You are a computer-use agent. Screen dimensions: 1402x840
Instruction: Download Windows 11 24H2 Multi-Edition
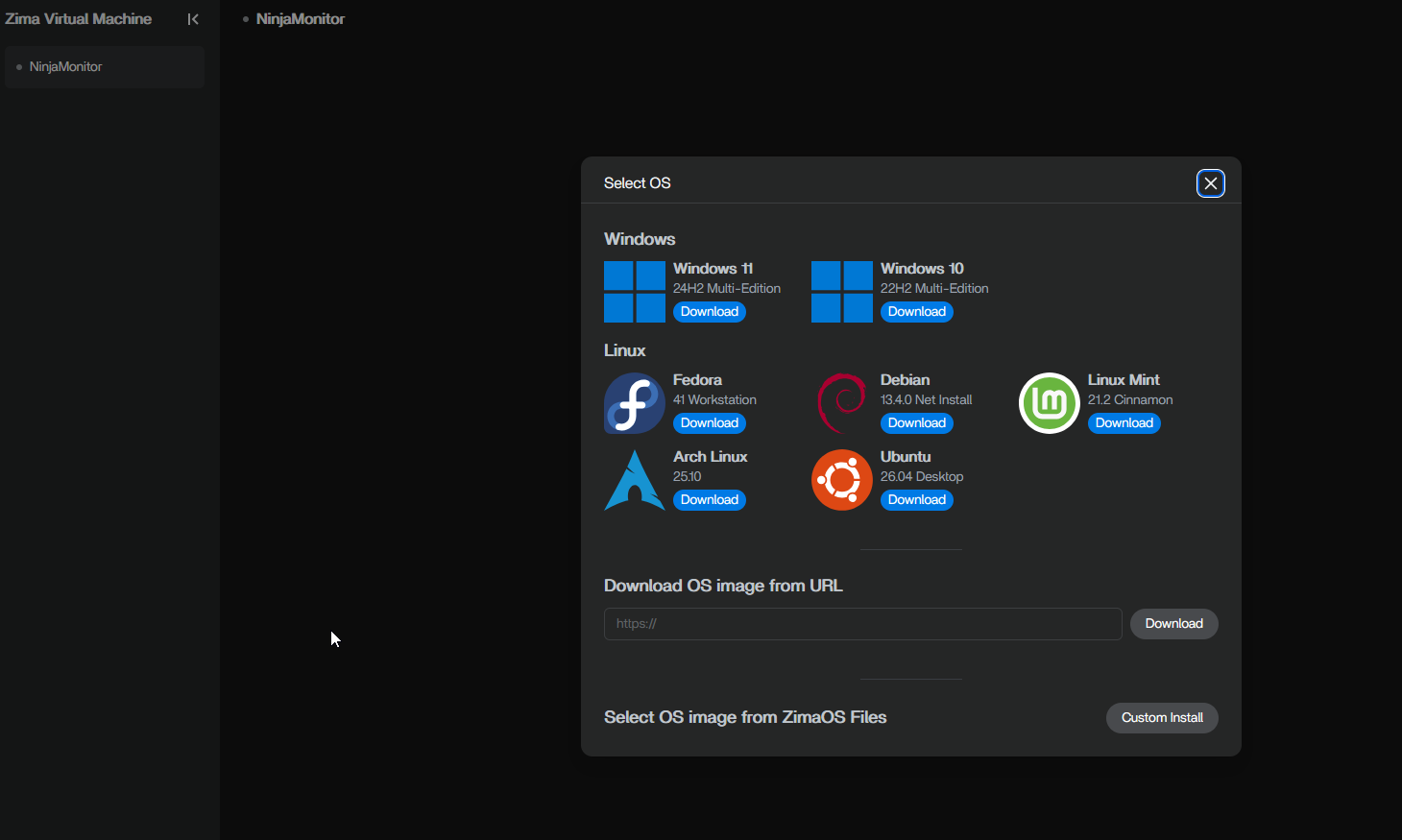pyautogui.click(x=710, y=312)
